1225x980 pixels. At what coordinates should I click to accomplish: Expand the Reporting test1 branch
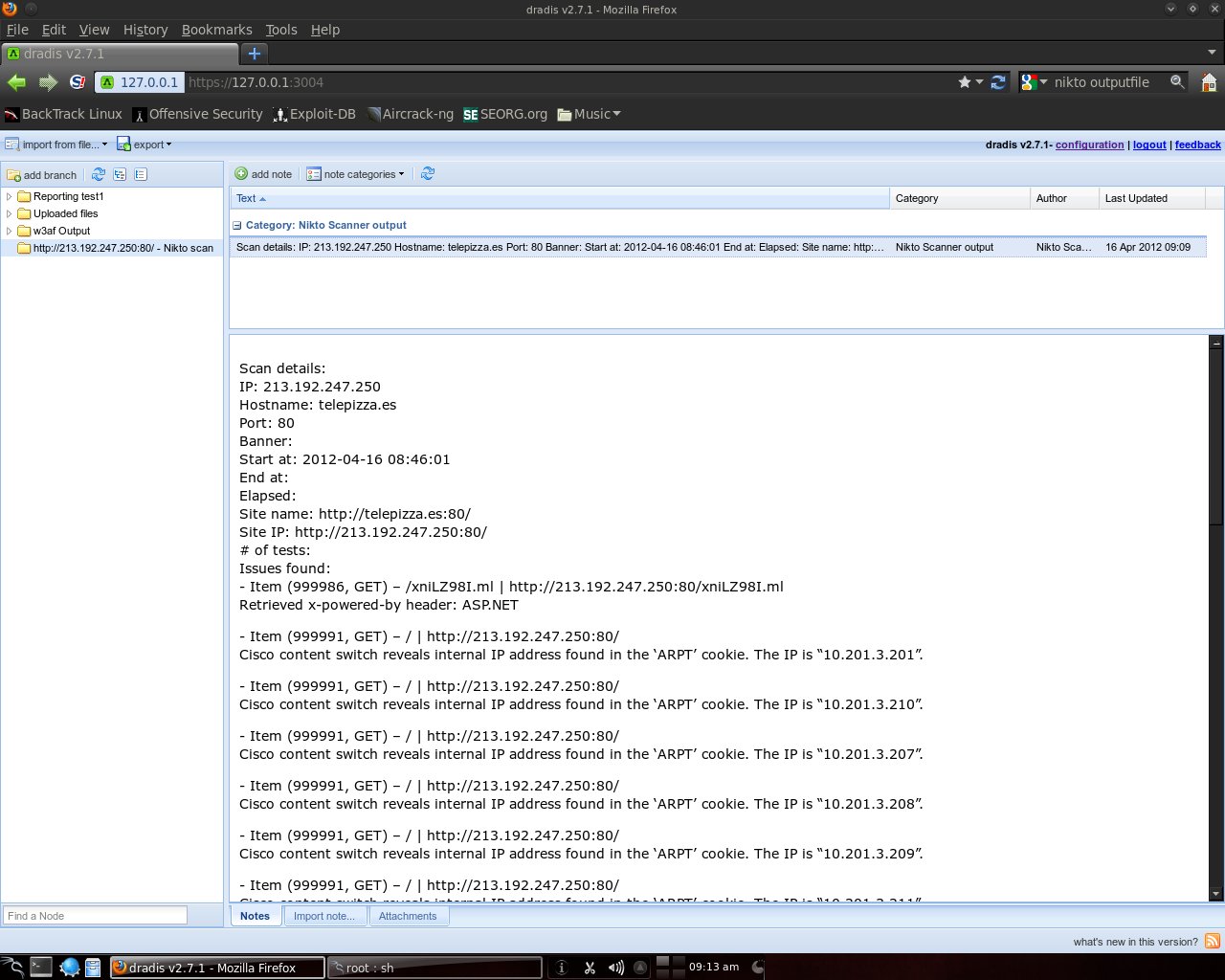click(x=10, y=197)
